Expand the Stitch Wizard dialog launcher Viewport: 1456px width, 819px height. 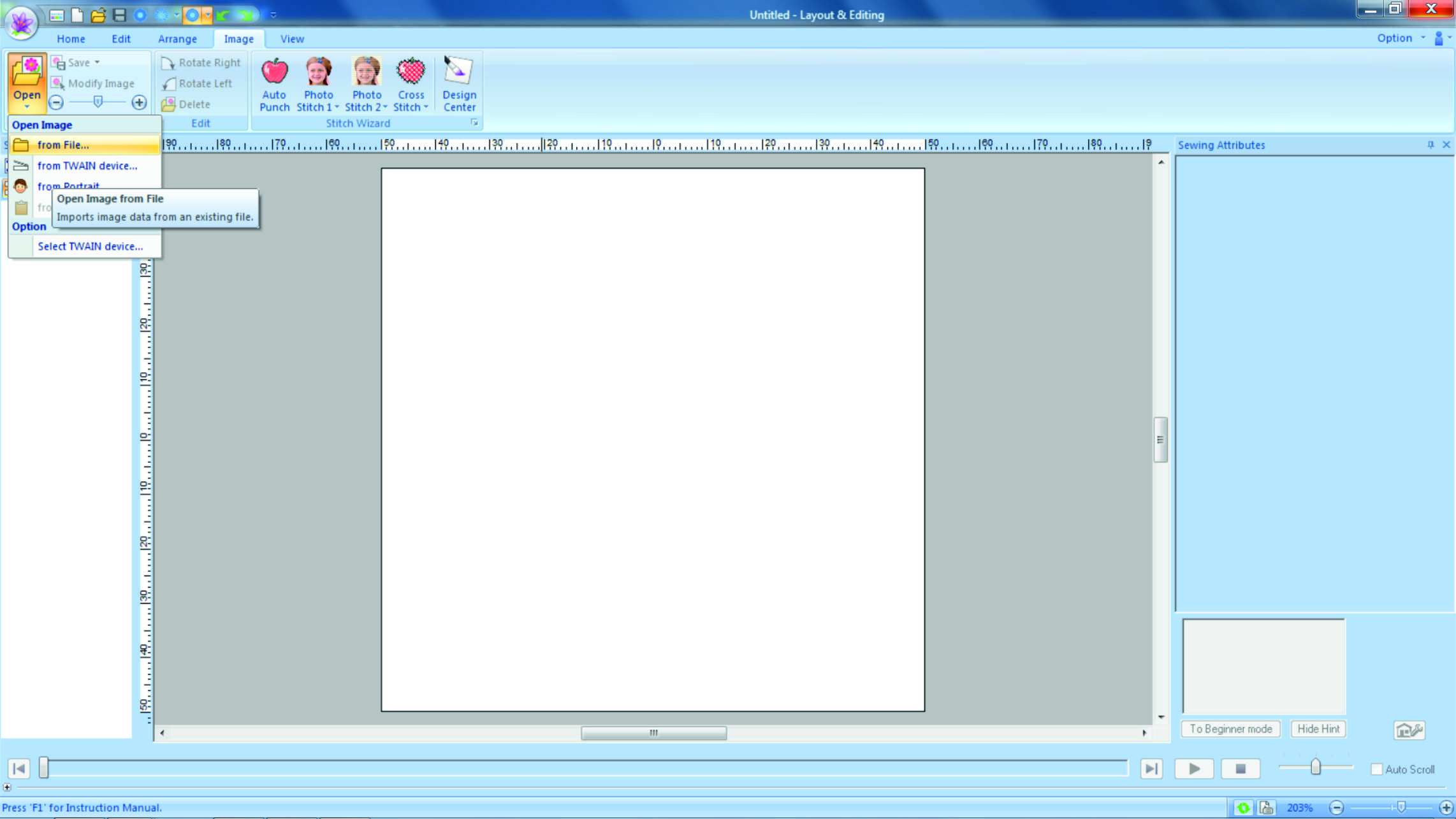pos(474,122)
